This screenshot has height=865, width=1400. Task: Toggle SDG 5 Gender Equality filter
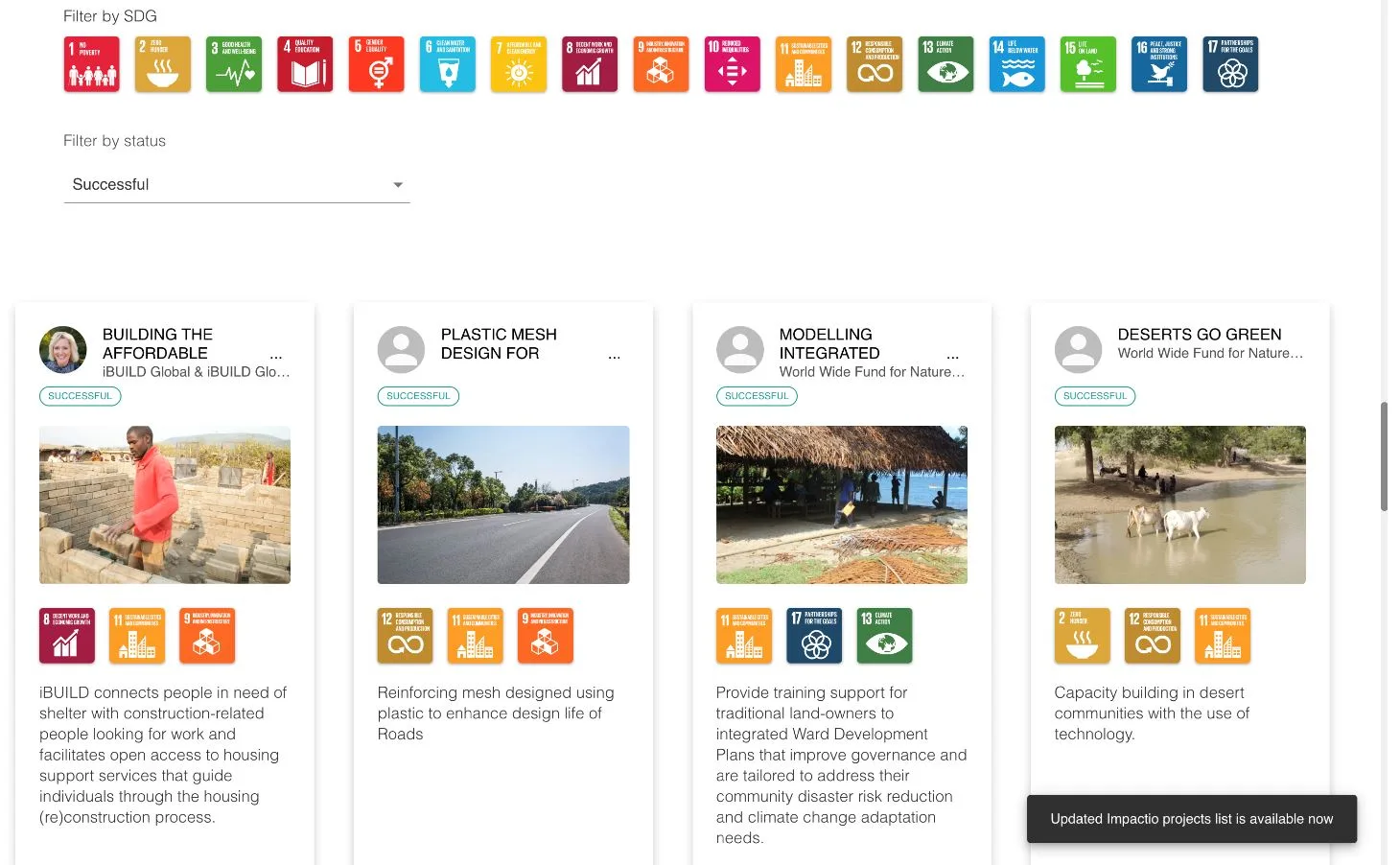[376, 64]
